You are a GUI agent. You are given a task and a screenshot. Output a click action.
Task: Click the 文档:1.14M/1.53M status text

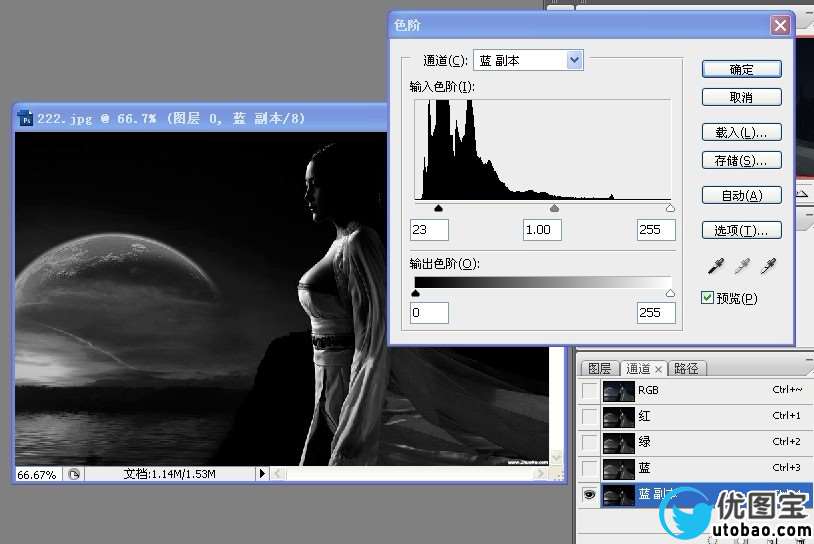(x=169, y=474)
